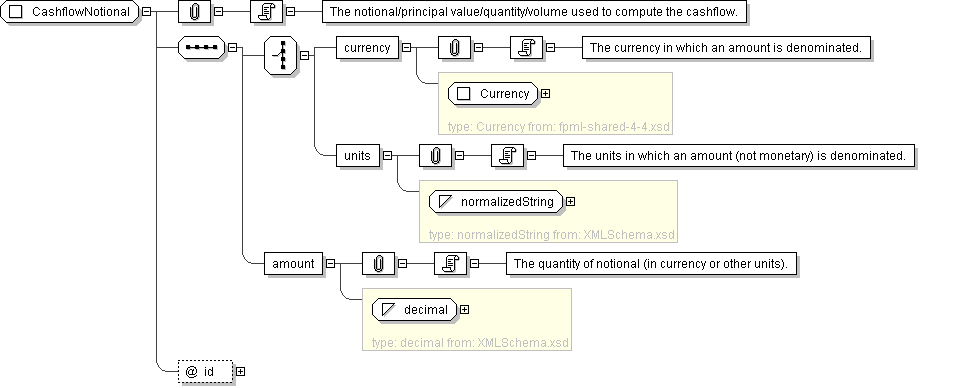Click the documentation scroll icon in the CashflowNotional row
Screen dimensions: 956x388
click(x=266, y=12)
